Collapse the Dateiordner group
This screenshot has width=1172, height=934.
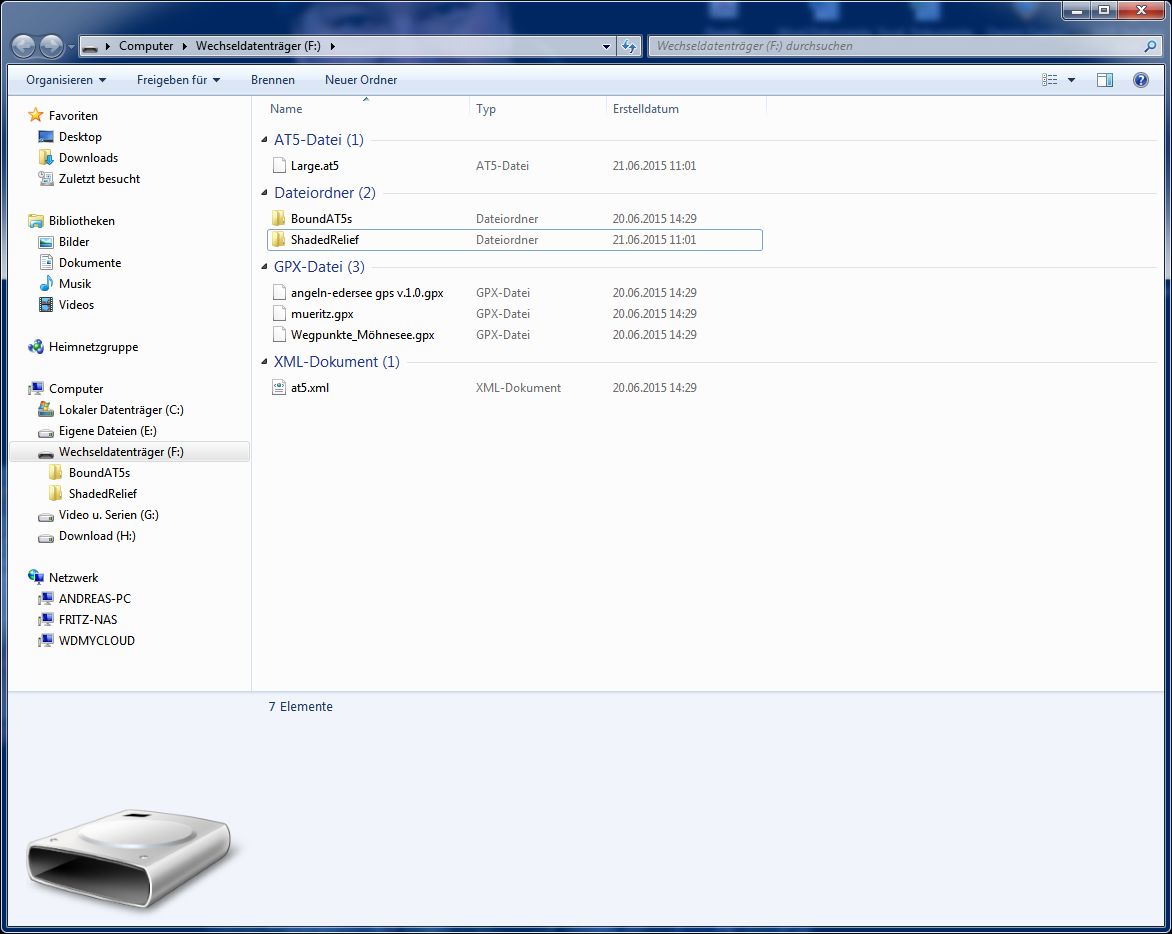(x=264, y=193)
